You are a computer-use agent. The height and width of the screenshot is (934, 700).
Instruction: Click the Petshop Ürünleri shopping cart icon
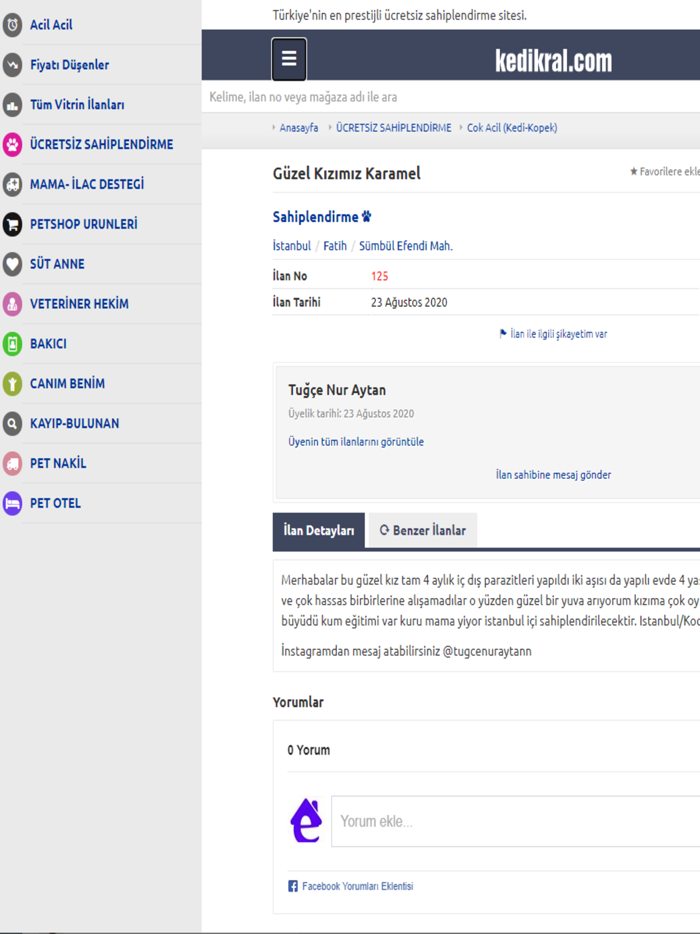[x=12, y=224]
